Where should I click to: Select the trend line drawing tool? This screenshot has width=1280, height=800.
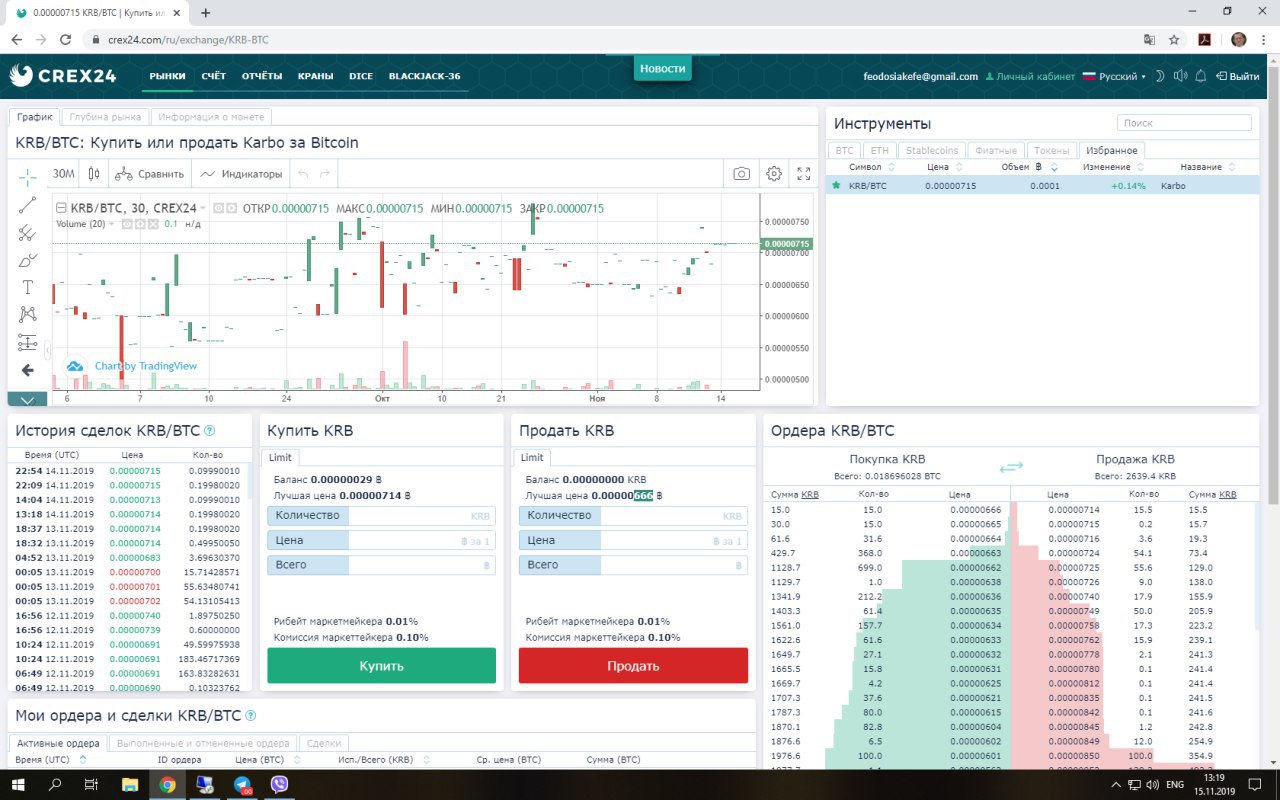tap(28, 205)
